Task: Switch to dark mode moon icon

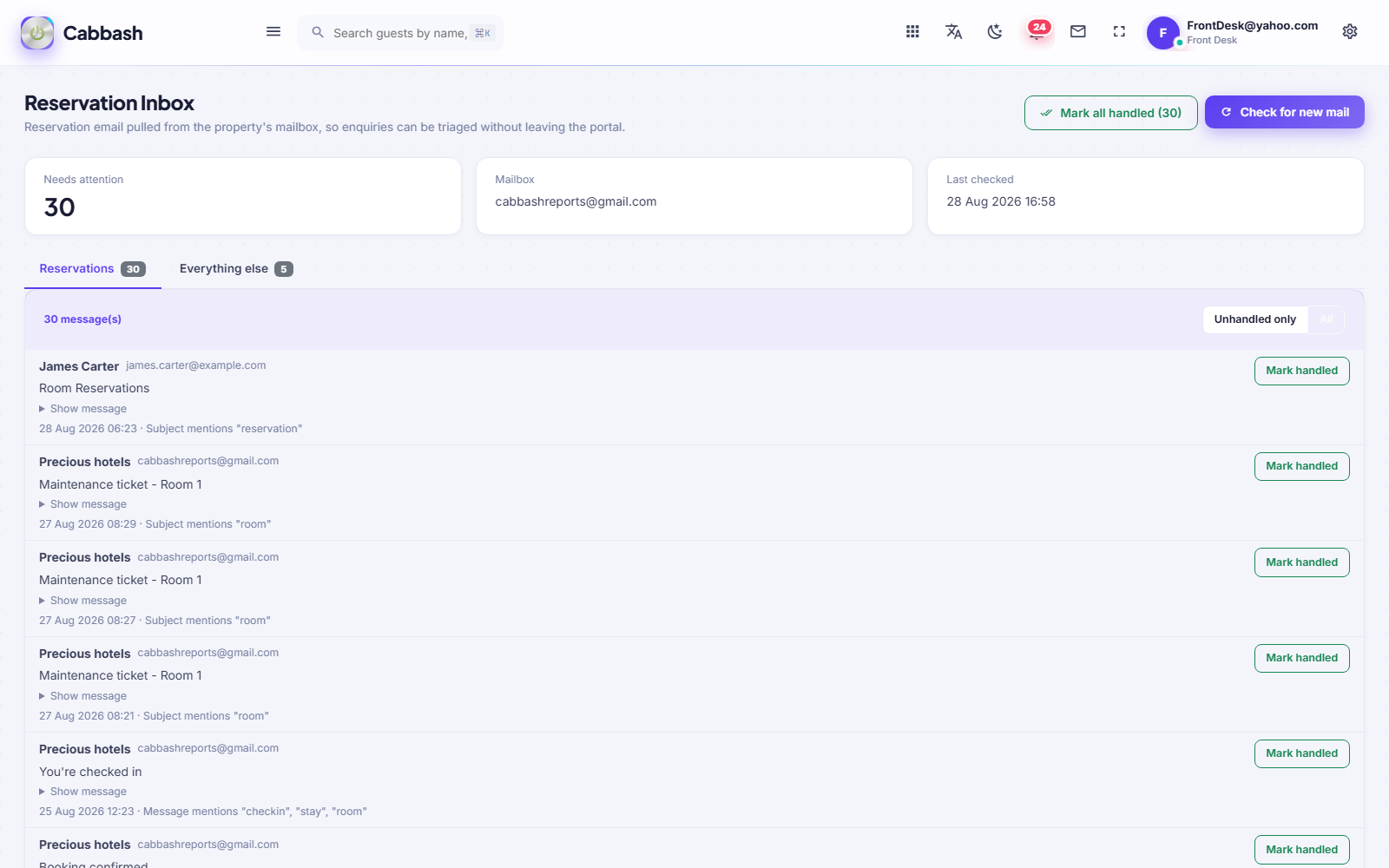Action: (x=995, y=32)
